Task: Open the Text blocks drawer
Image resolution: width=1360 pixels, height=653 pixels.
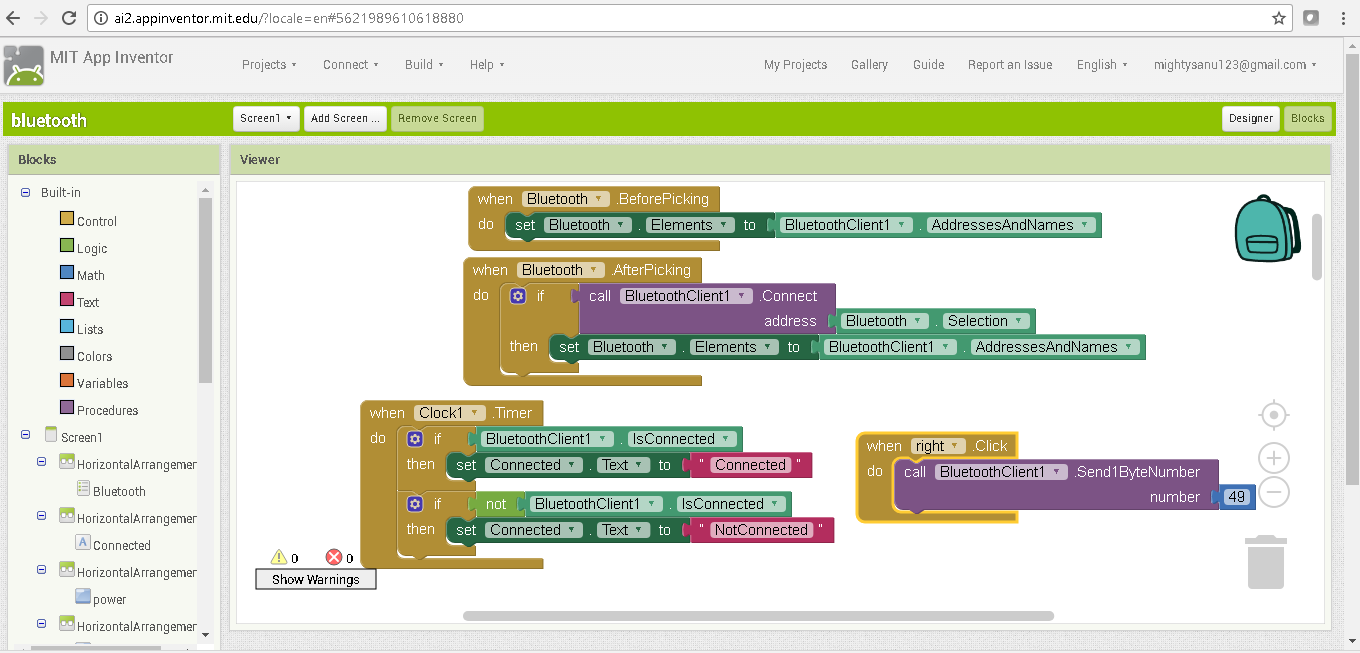Action: tap(80, 302)
